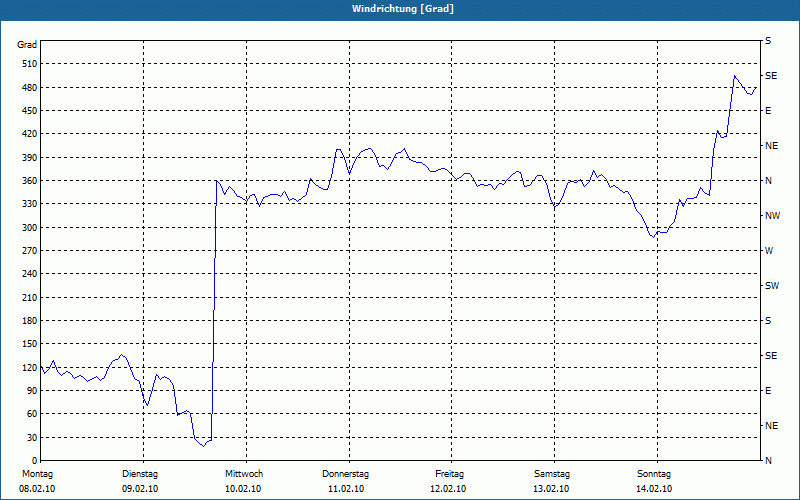Screen dimensions: 800x500
Task: Click the 210 value on the Grad axis
Action: pos(29,297)
